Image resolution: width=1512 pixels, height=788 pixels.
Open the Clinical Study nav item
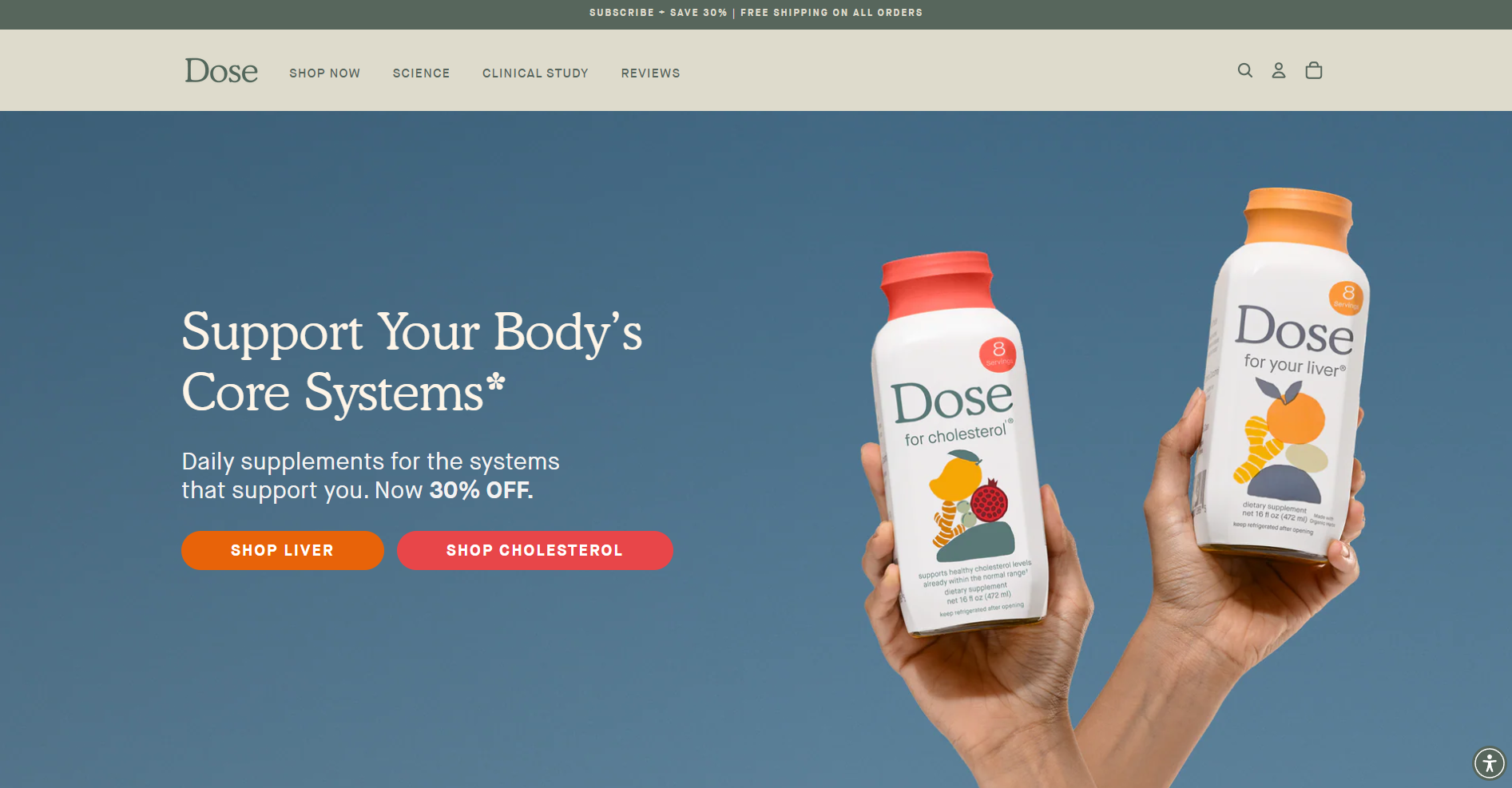coord(535,73)
